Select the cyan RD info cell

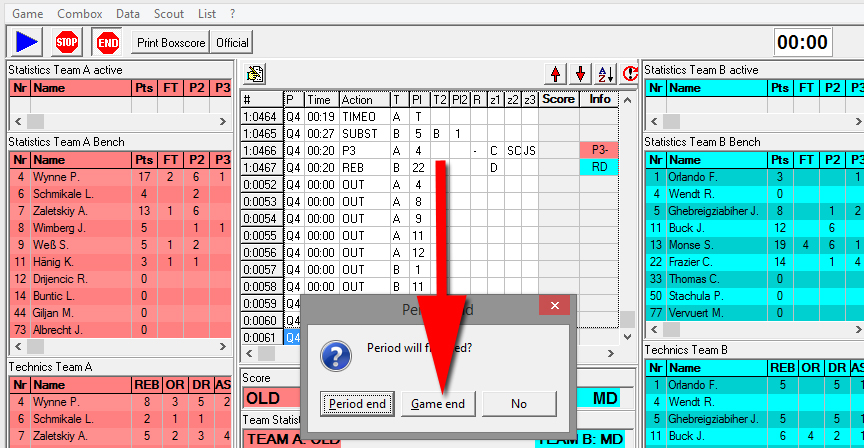599,168
